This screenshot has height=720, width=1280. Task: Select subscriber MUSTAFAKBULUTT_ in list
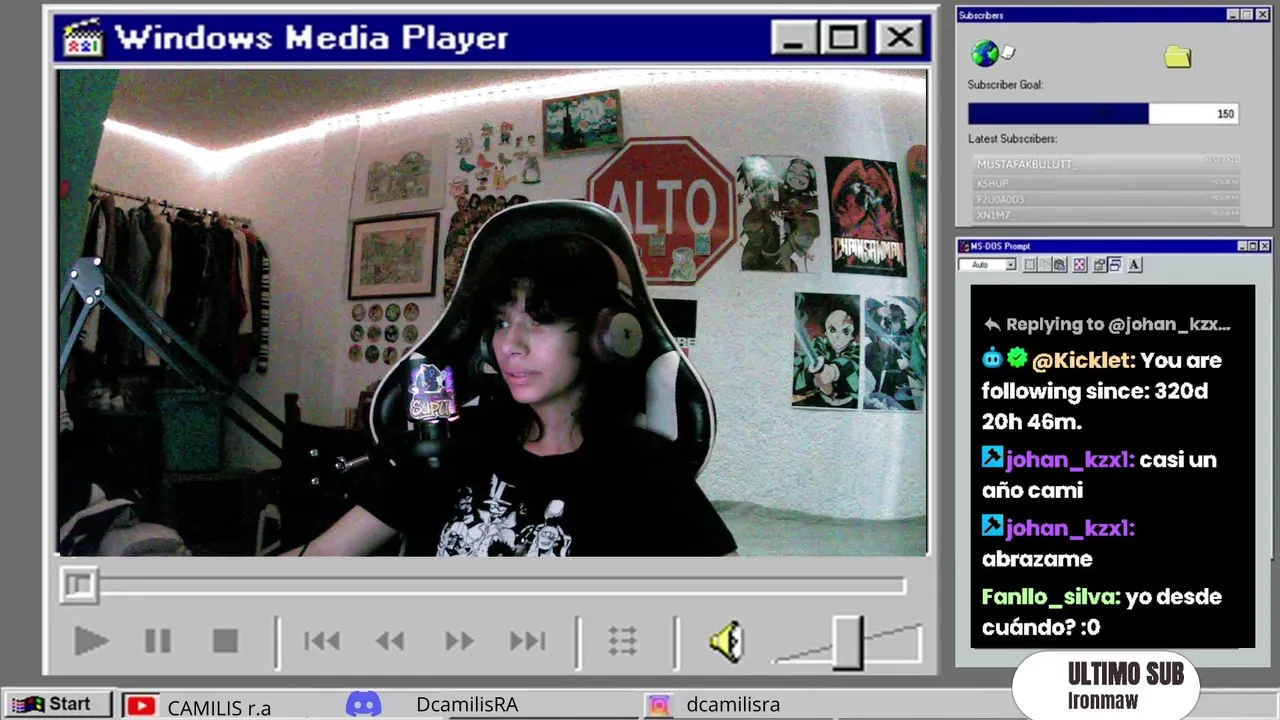(1106, 163)
